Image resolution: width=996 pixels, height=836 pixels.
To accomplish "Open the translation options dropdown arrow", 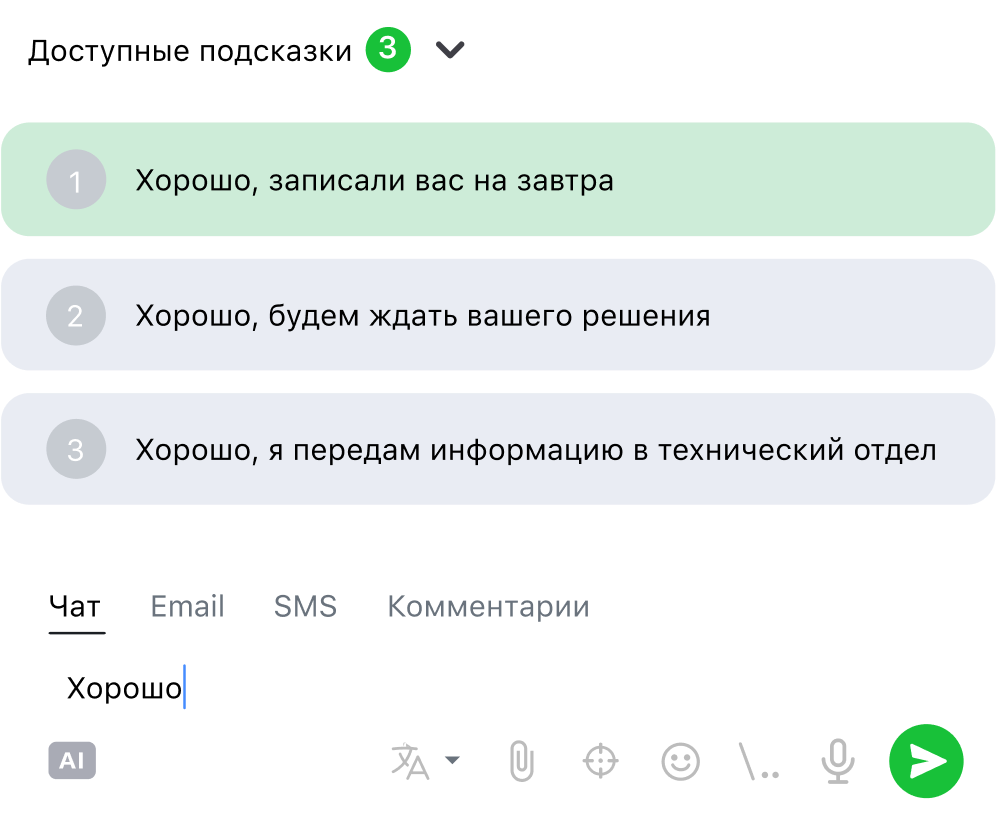I will pyautogui.click(x=453, y=761).
